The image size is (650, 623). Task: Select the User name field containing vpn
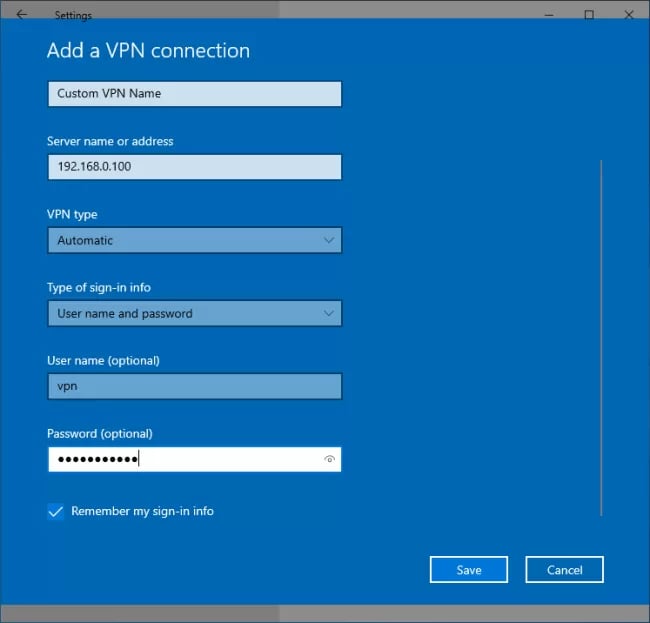(x=195, y=386)
